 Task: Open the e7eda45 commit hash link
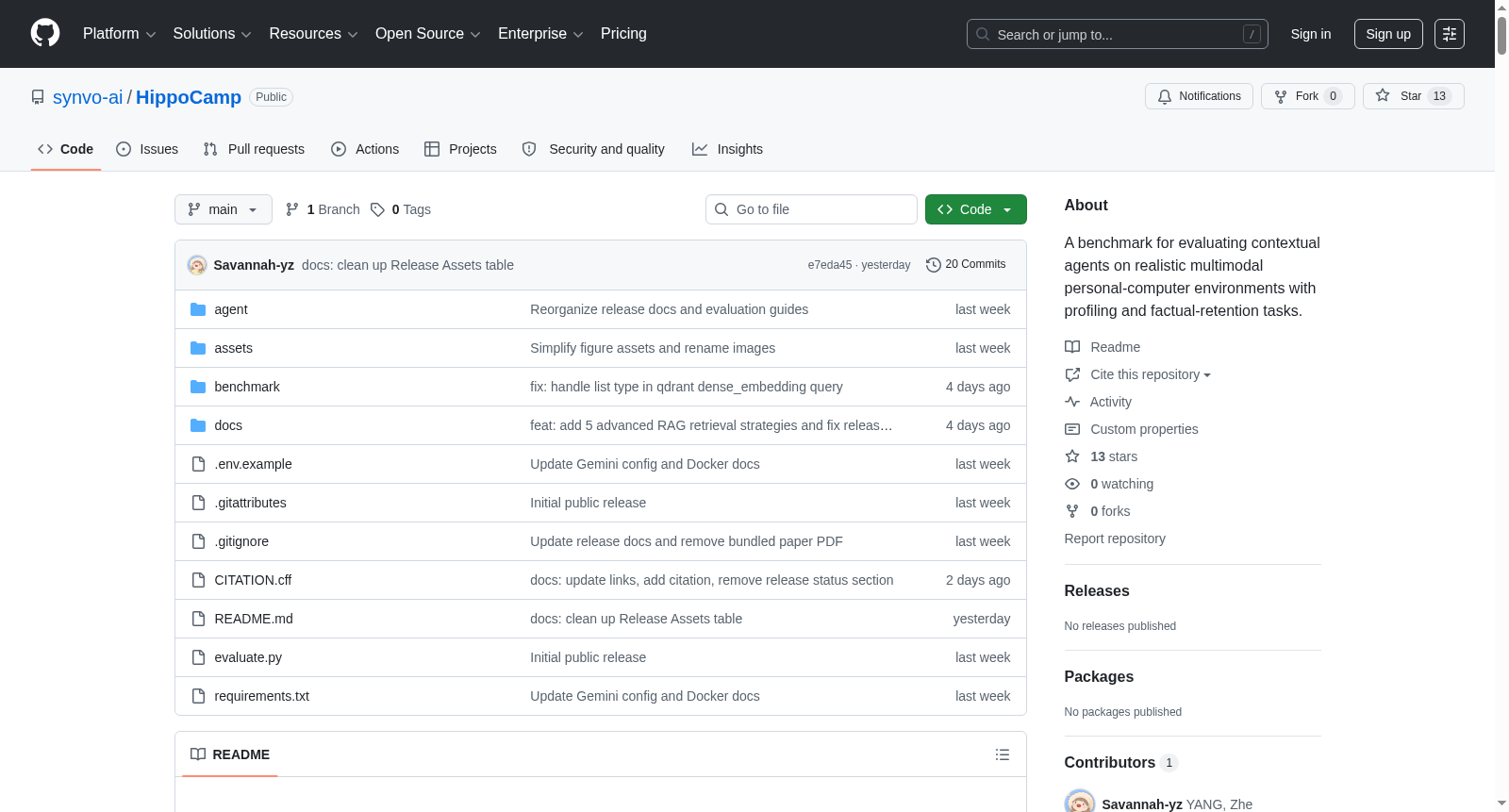coord(829,265)
